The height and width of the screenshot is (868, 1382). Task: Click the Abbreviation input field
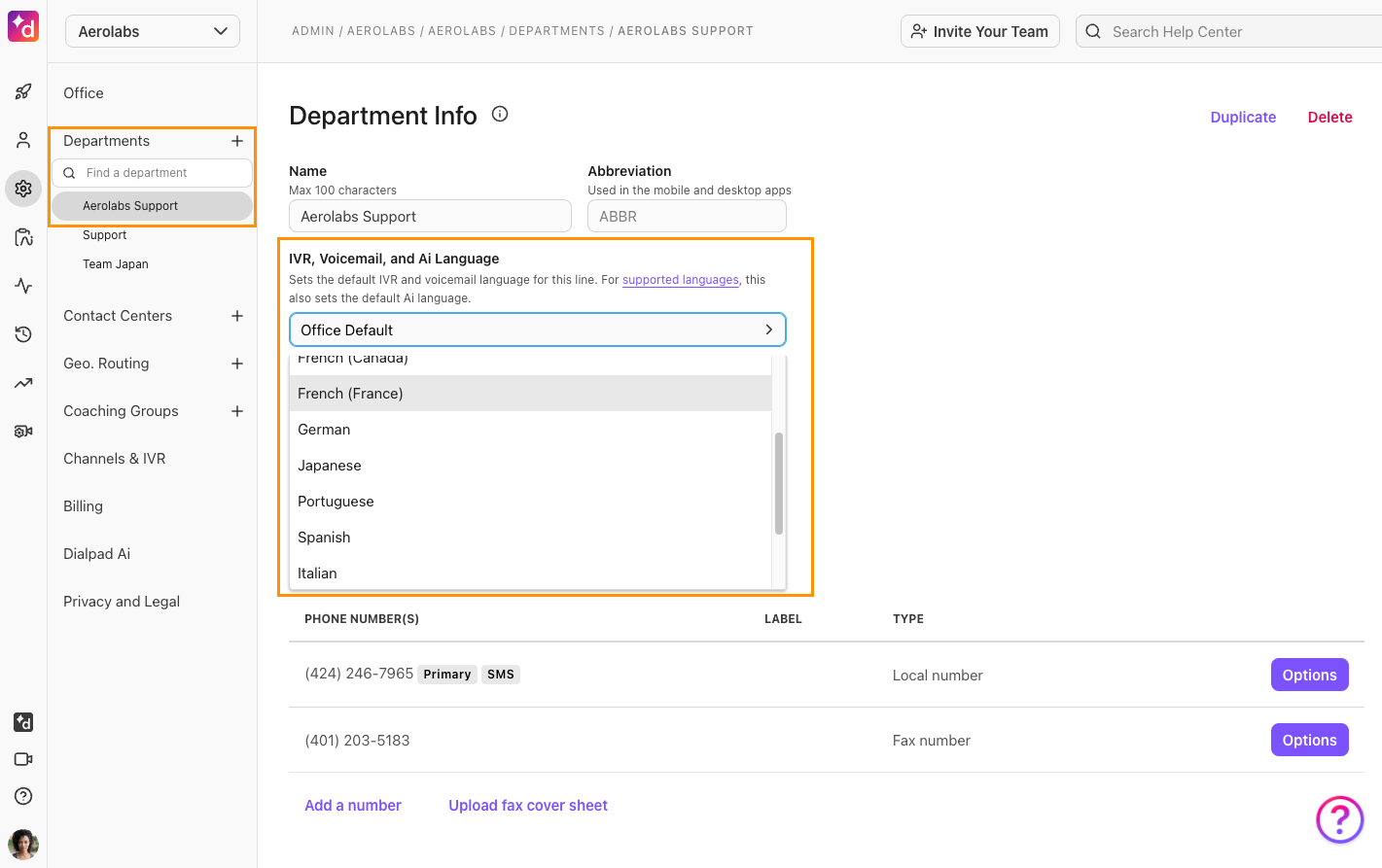[687, 216]
